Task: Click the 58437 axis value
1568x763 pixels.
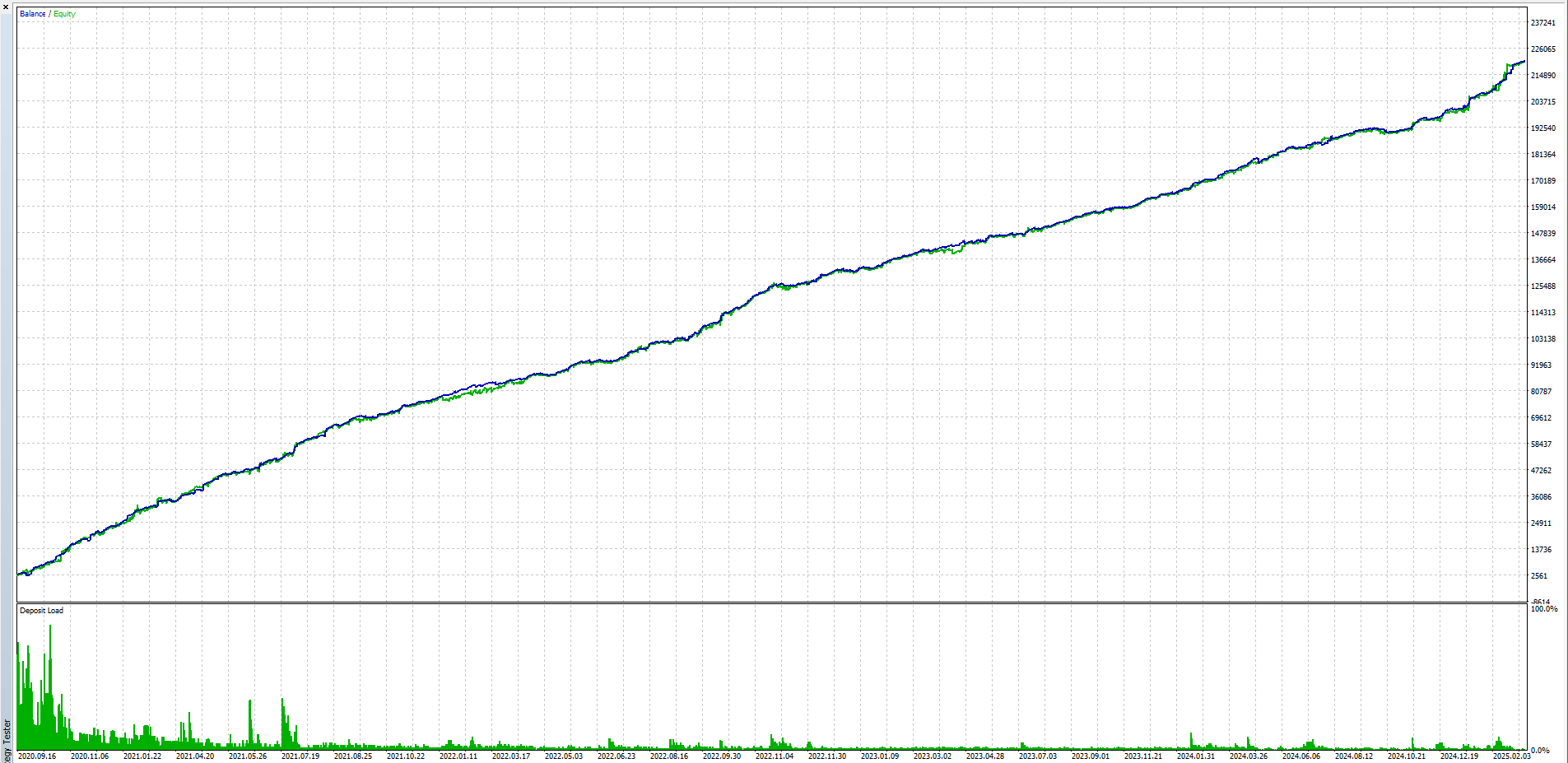Action: click(x=1541, y=444)
